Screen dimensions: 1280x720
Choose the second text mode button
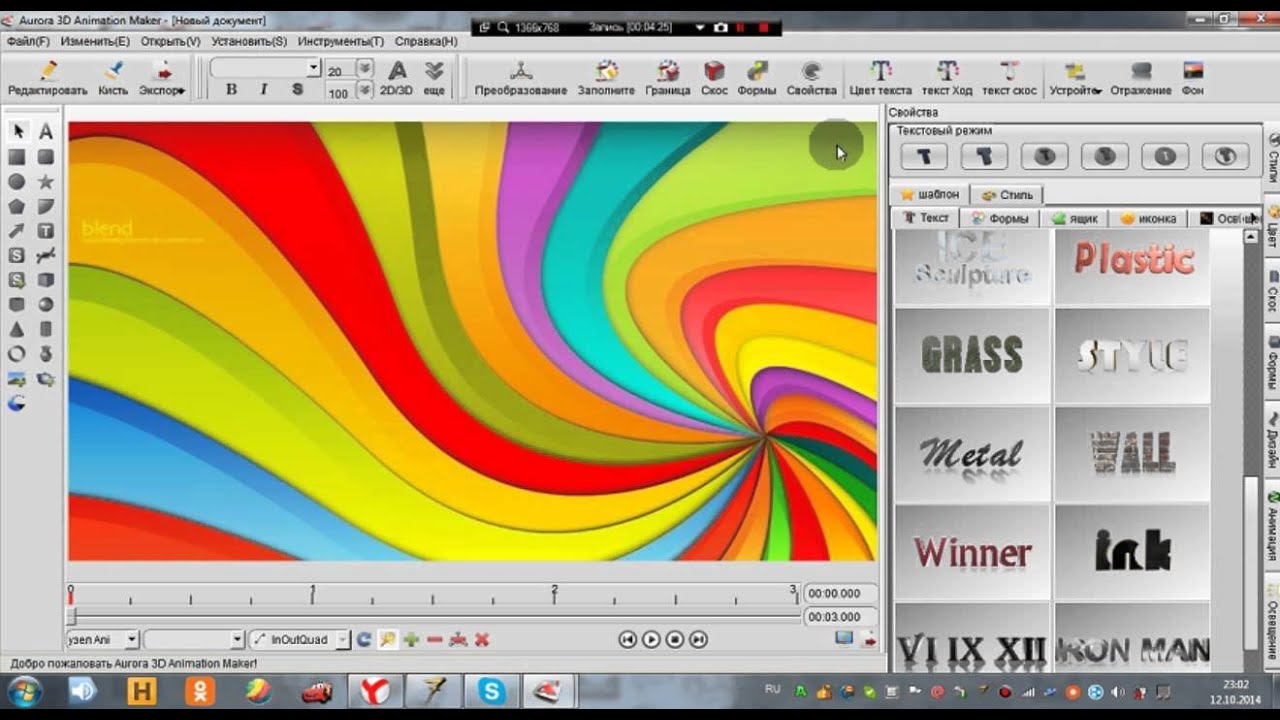point(984,156)
